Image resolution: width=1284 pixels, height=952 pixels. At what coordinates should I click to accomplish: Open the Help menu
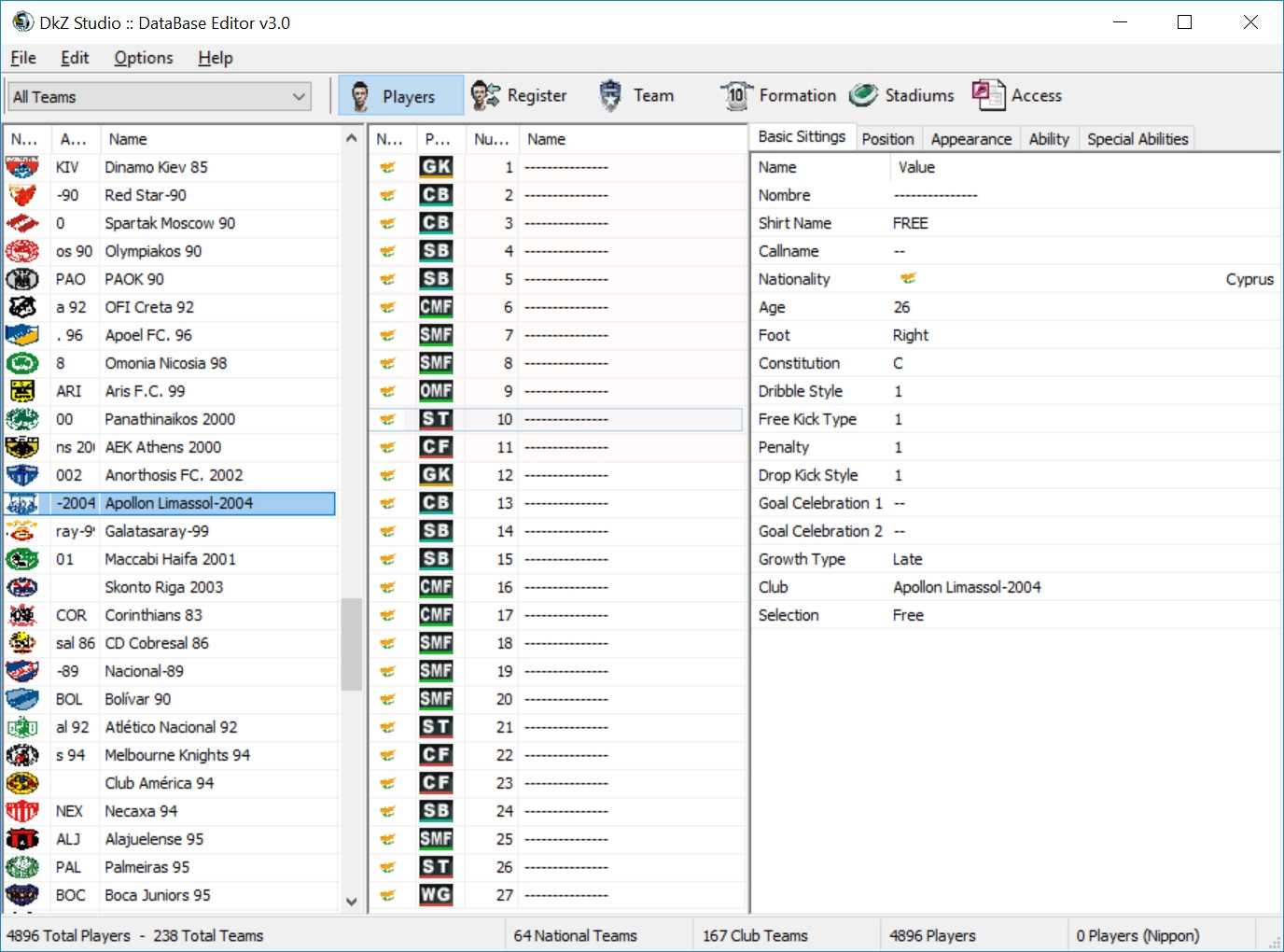[x=216, y=58]
